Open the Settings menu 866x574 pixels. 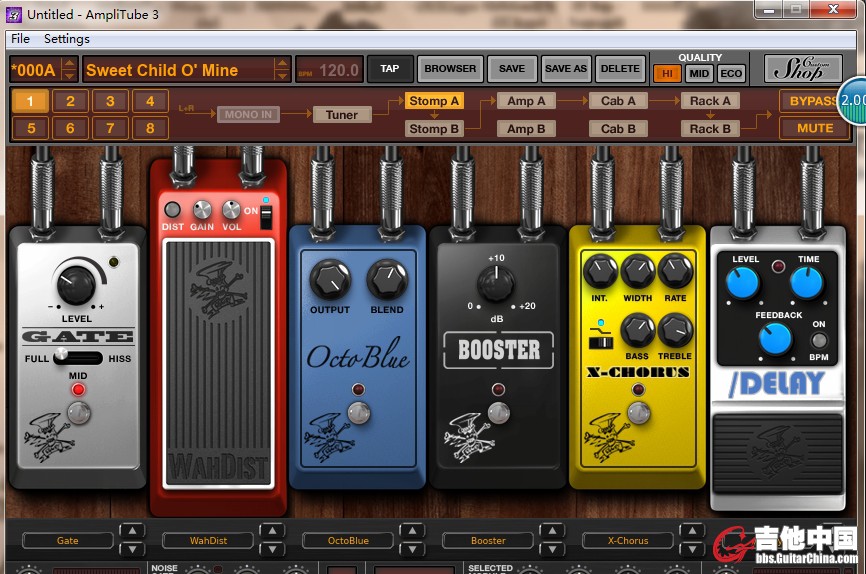67,39
